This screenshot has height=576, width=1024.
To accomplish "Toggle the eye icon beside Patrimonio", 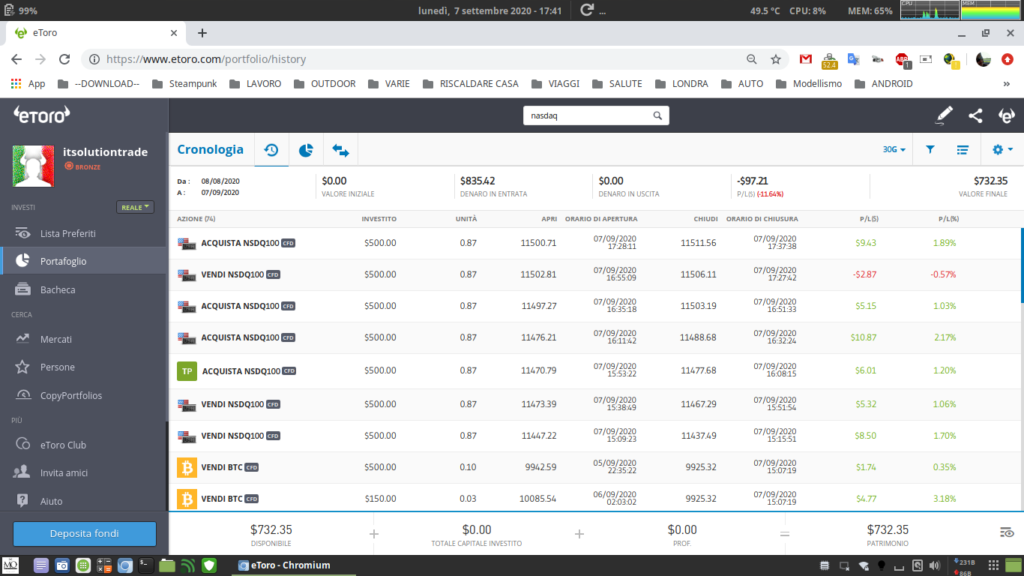I will coord(1005,532).
